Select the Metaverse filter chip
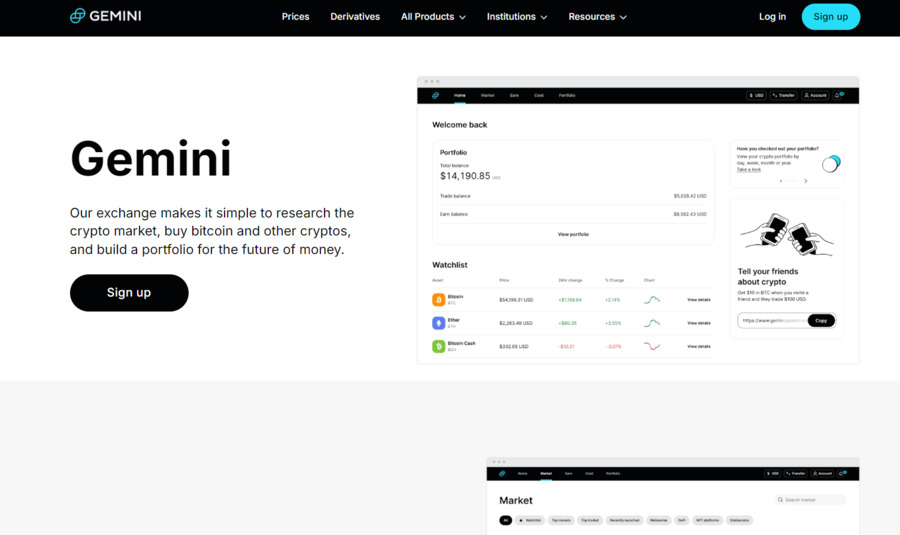The height and width of the screenshot is (535, 900). pyautogui.click(x=659, y=521)
